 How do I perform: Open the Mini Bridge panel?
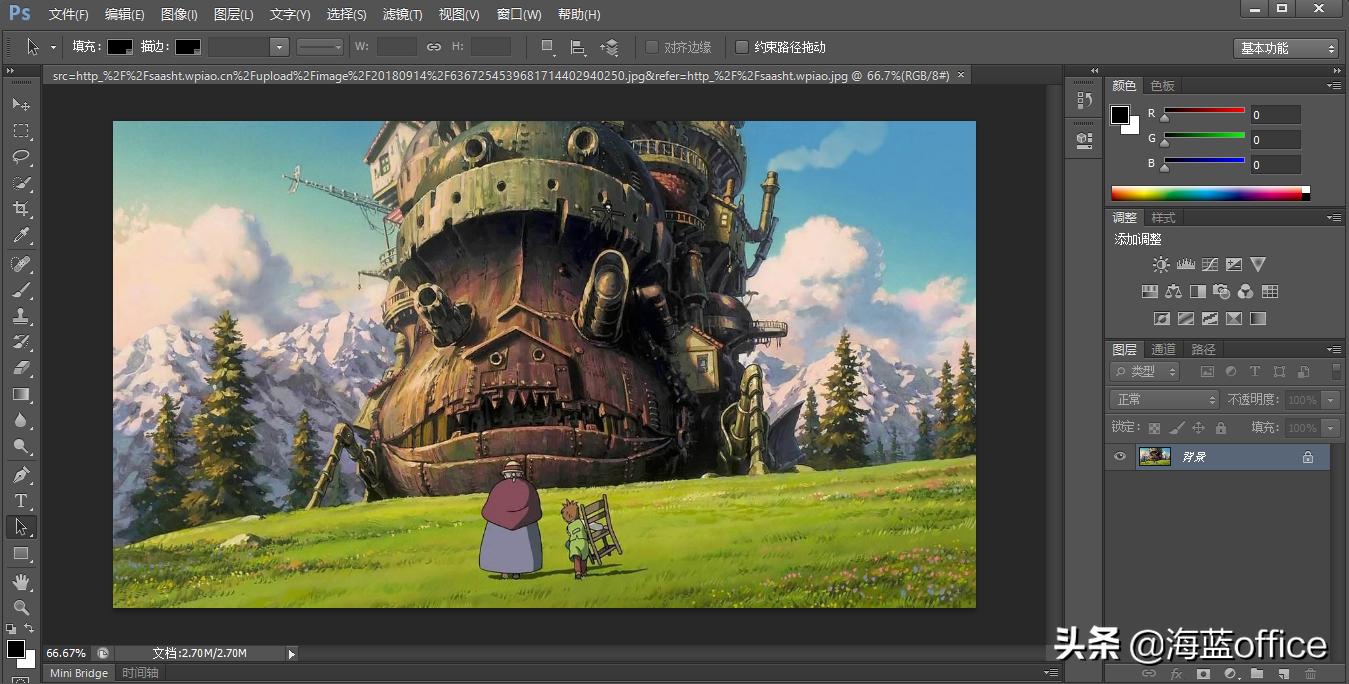78,673
